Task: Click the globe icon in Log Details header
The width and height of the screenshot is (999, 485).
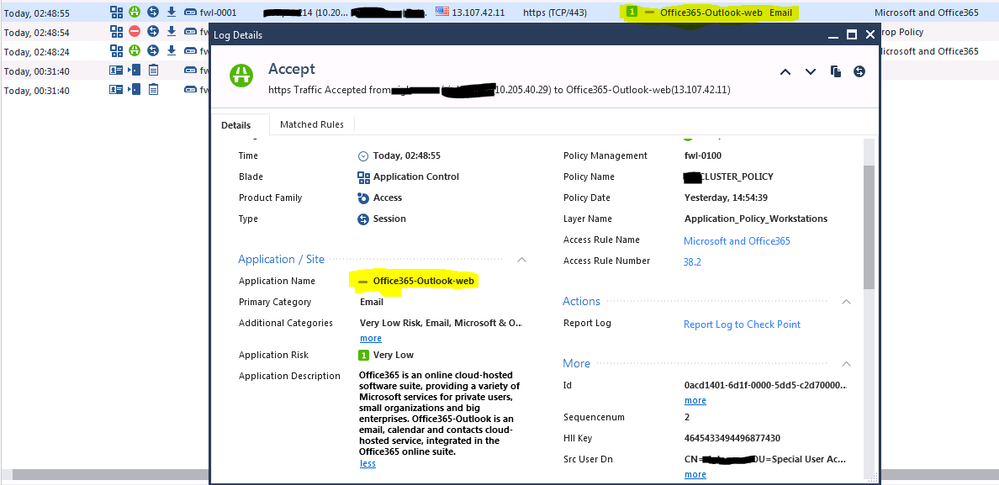Action: tap(859, 72)
